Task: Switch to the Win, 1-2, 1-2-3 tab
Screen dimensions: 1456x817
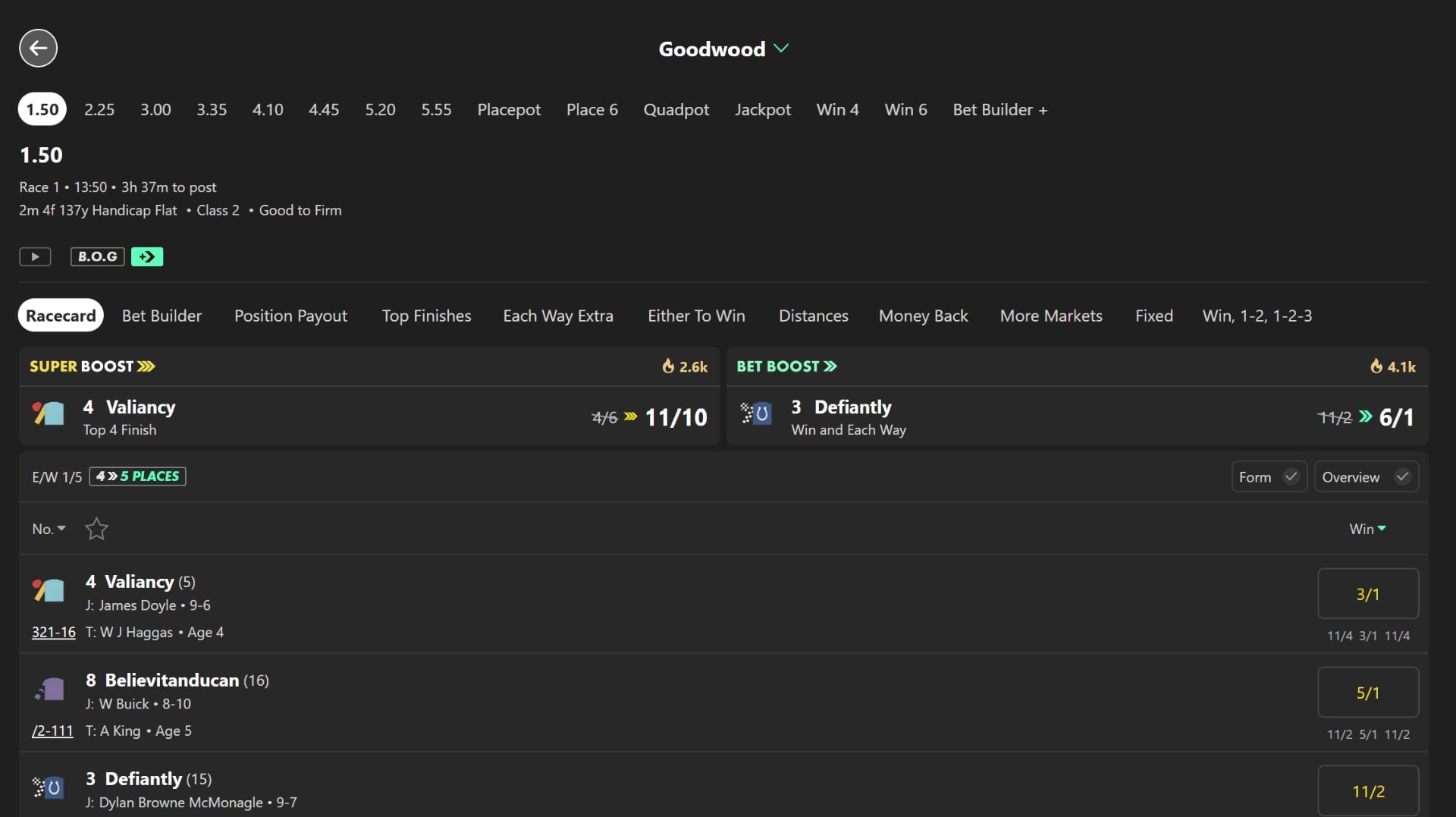Action: 1257,316
